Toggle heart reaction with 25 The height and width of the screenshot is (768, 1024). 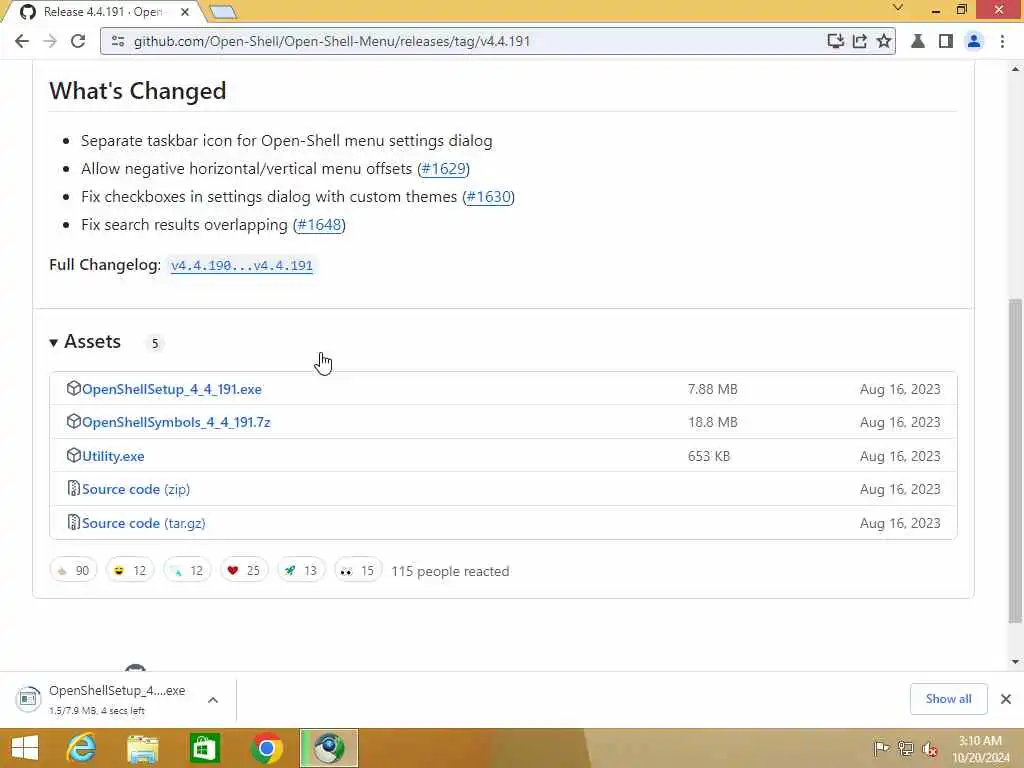coord(244,571)
